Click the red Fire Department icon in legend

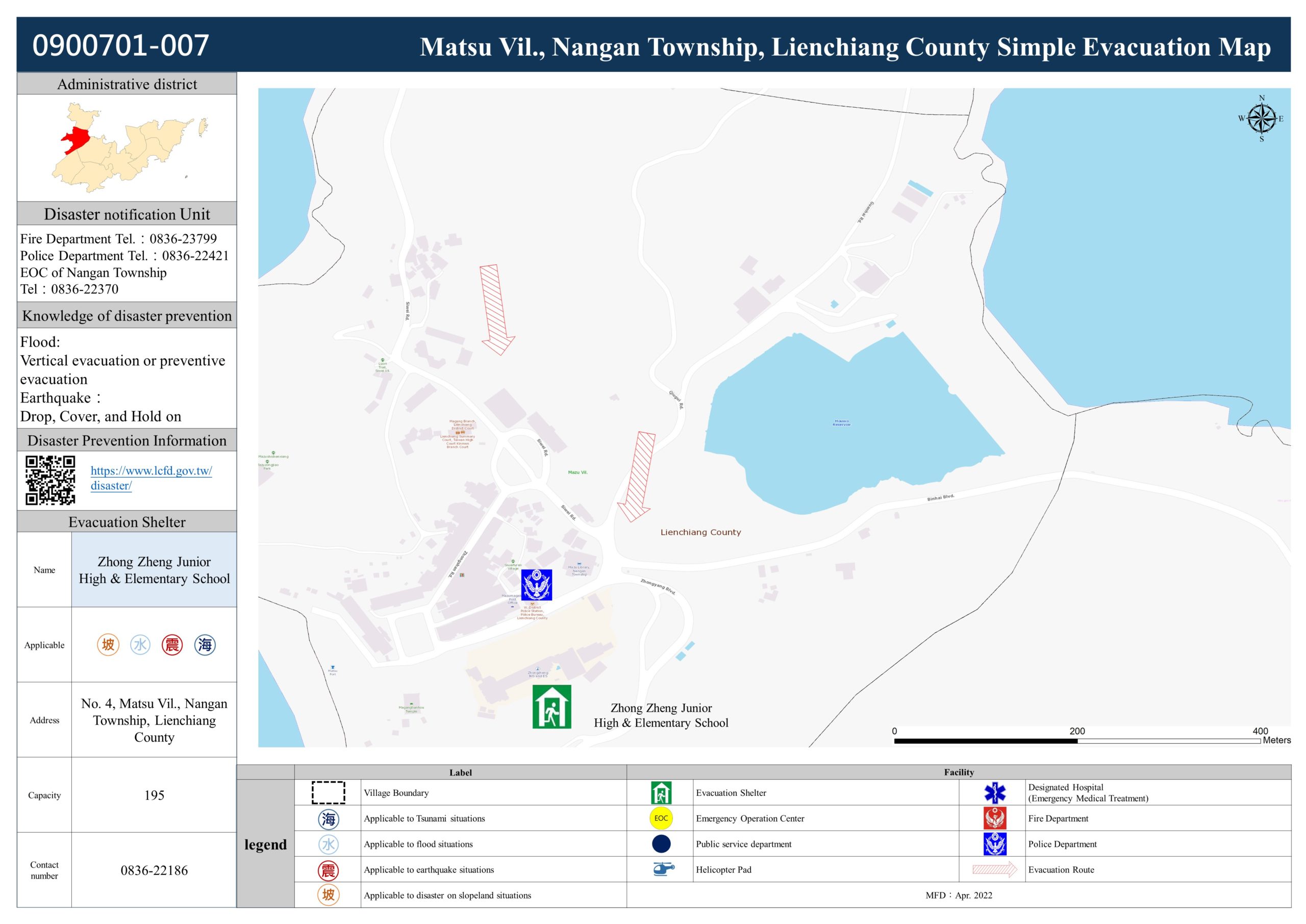pyautogui.click(x=994, y=818)
